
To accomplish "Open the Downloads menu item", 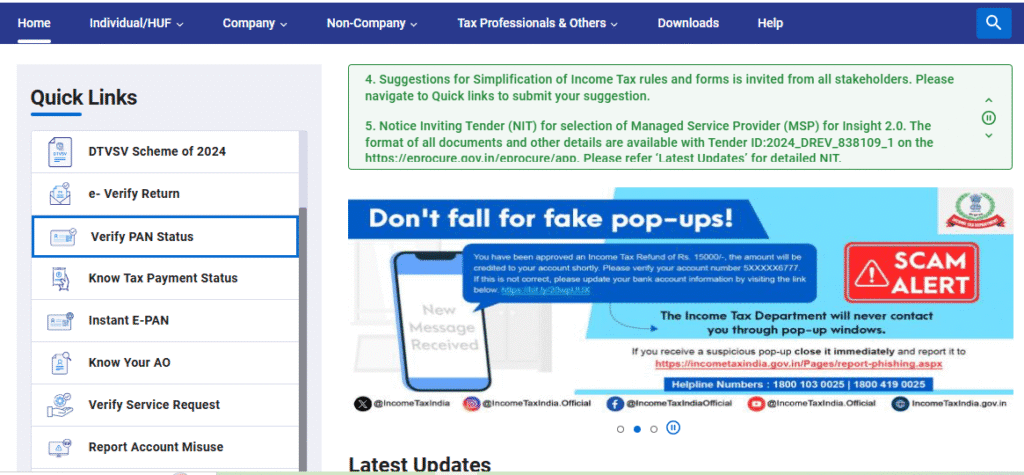I will [x=688, y=23].
